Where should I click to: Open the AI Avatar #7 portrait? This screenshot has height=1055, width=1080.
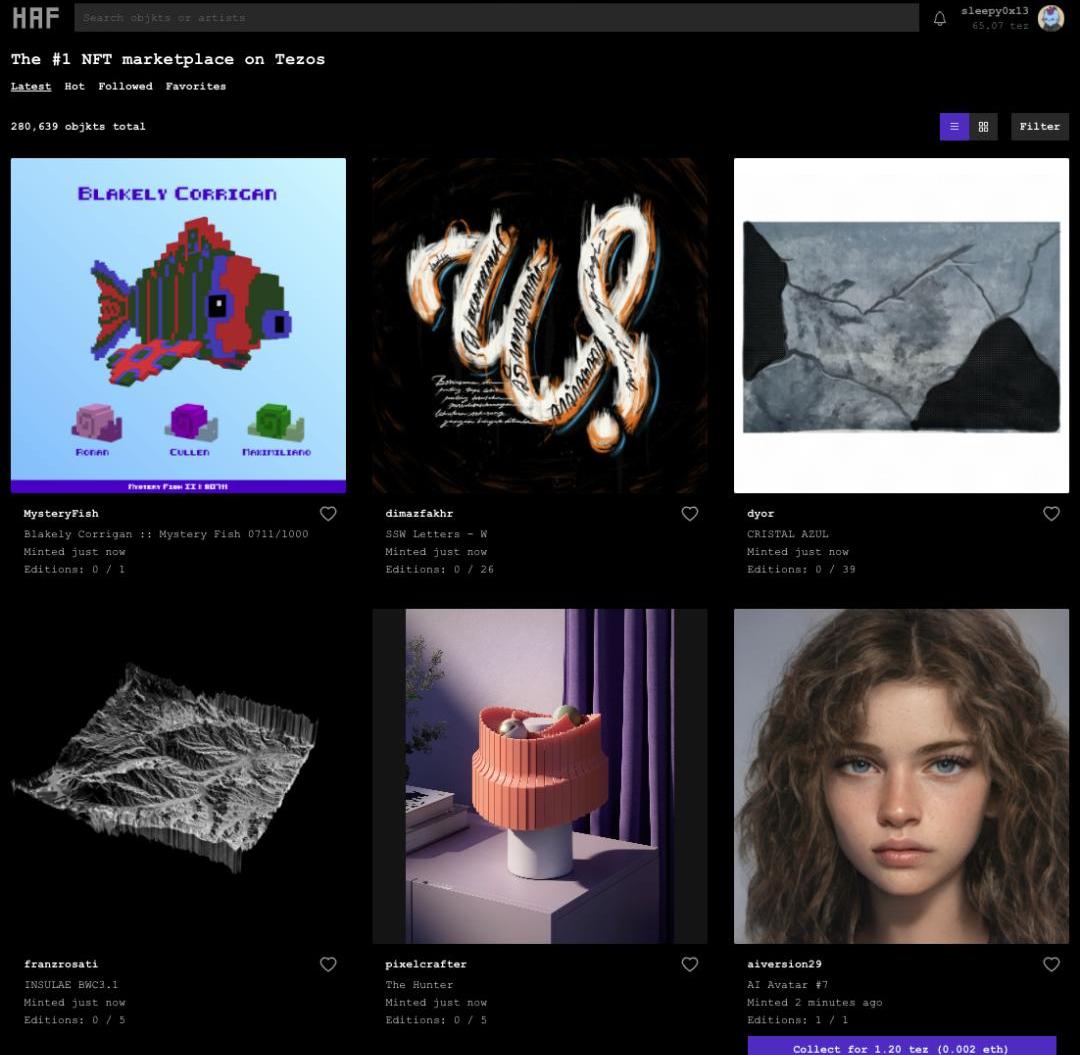click(902, 776)
